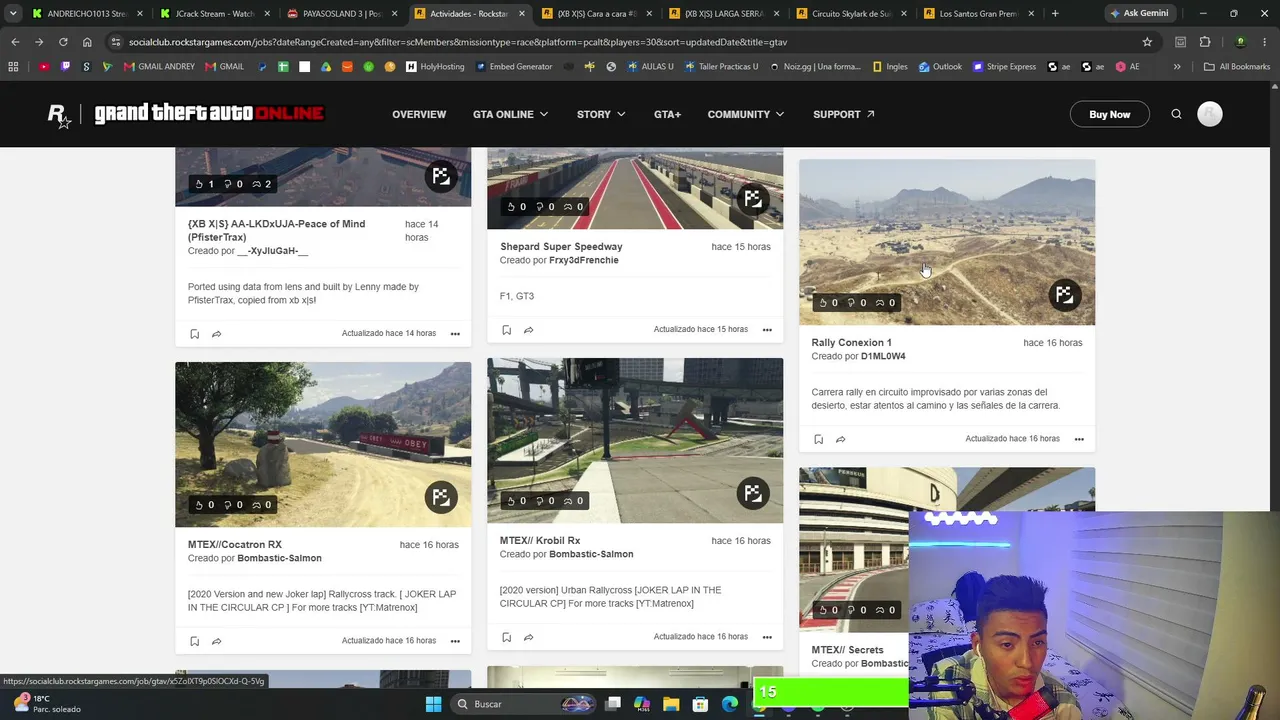Go back to the previous page

[15, 42]
